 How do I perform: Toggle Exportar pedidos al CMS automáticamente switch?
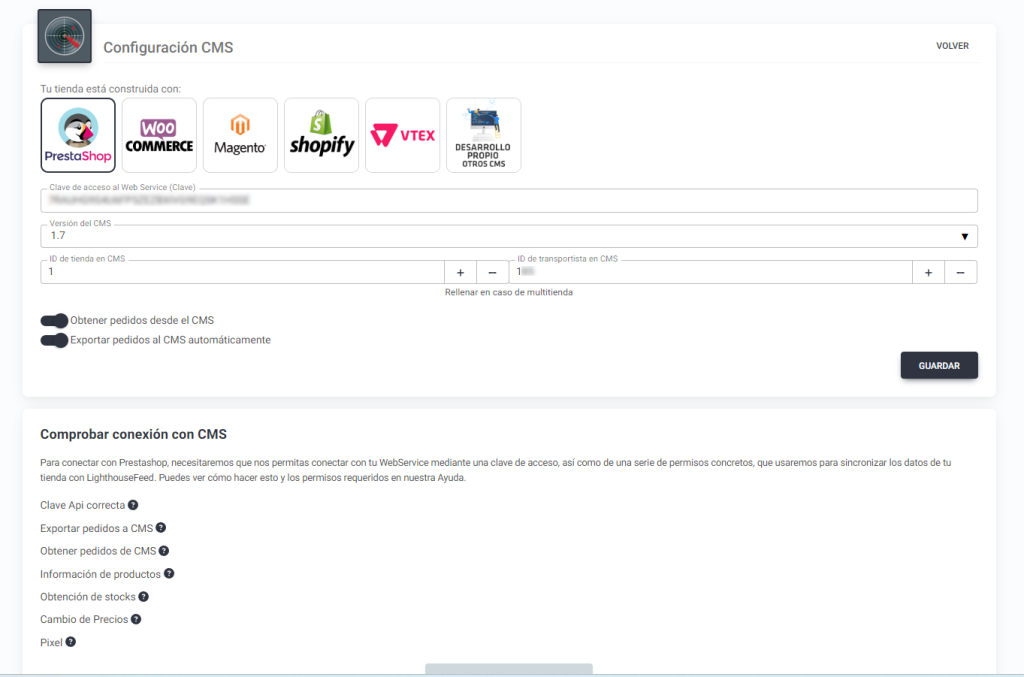pos(54,340)
